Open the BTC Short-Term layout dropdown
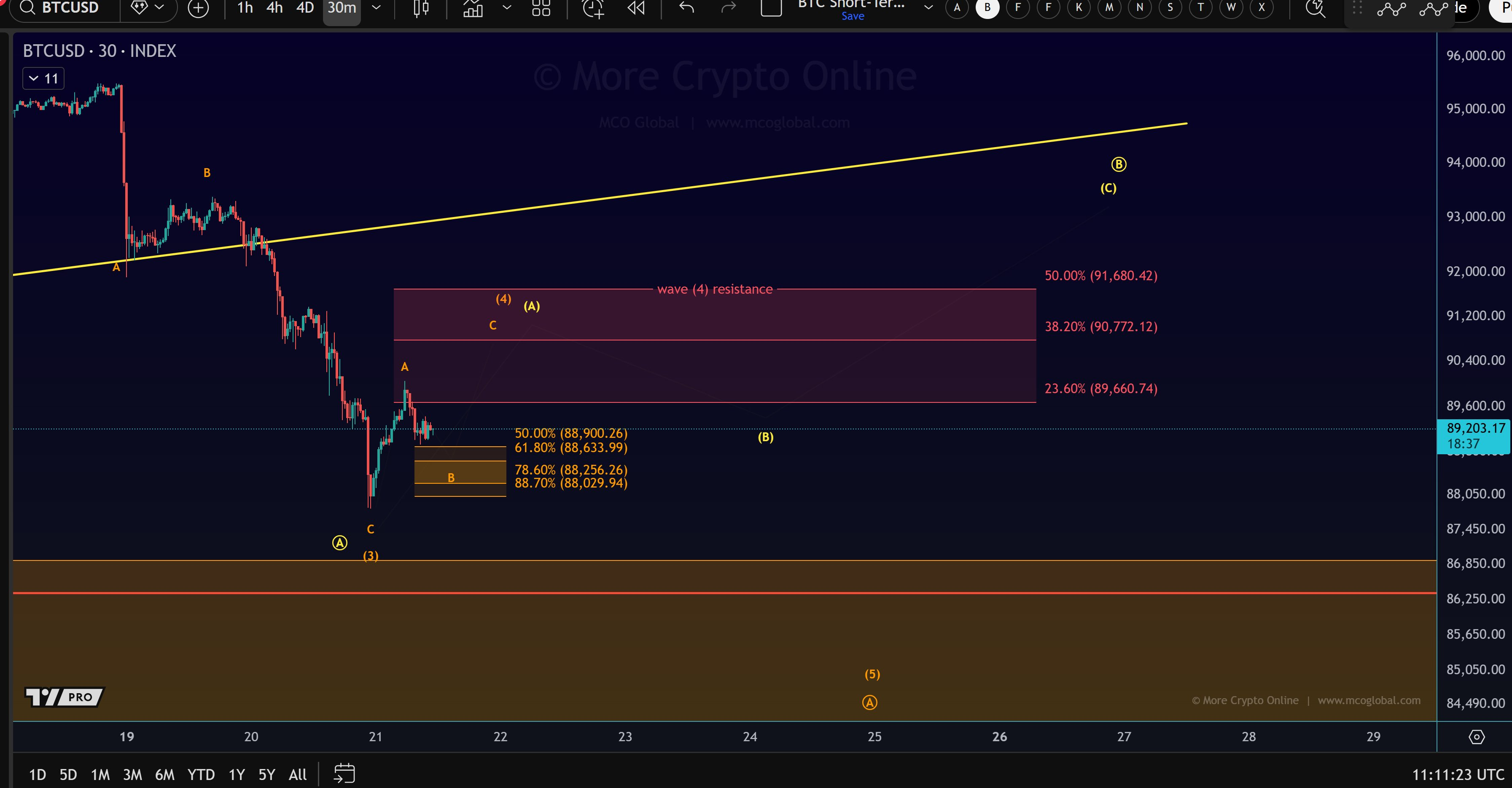 tap(928, 7)
